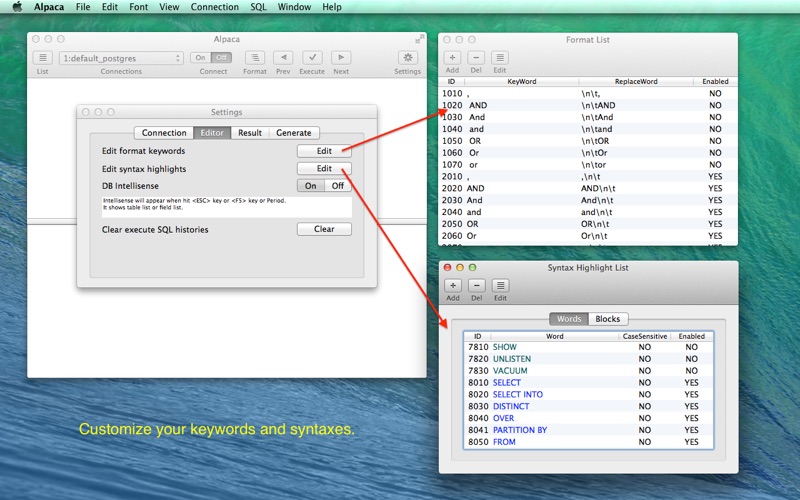Add a new entry in Format List

coord(452,58)
